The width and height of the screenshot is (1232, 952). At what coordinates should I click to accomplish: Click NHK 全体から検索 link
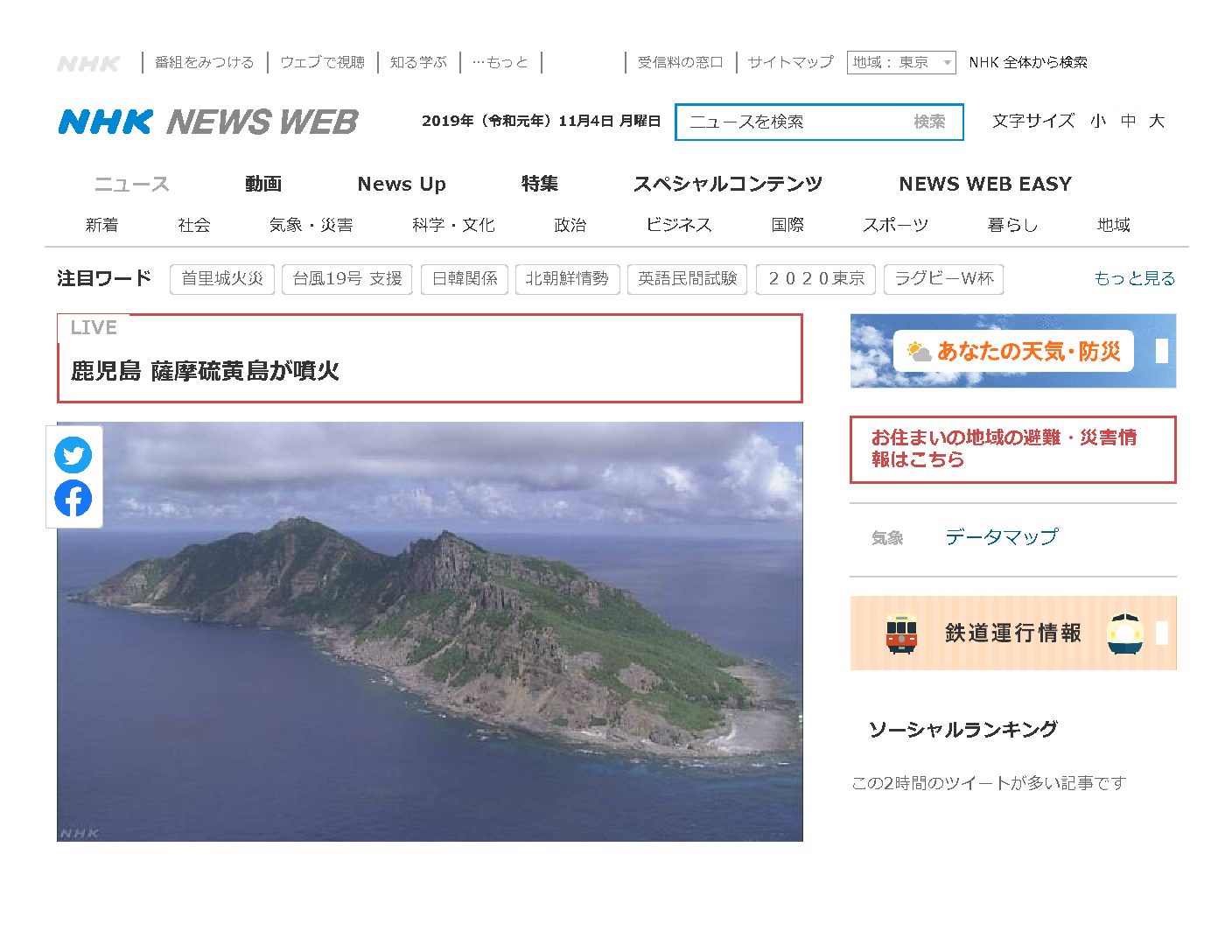(1028, 62)
